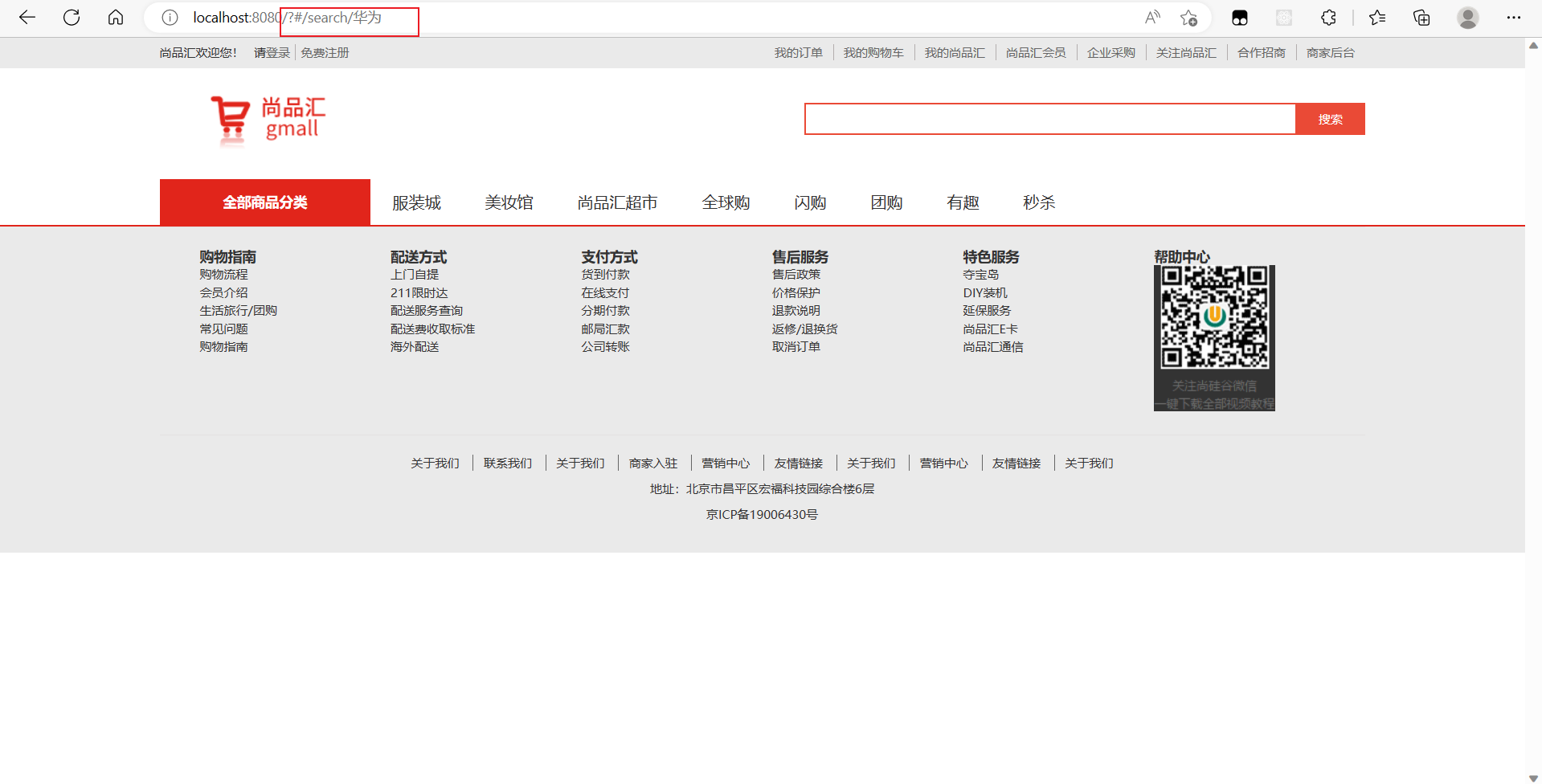Click the 关注尚硅谷微信 QR code image

[1213, 337]
